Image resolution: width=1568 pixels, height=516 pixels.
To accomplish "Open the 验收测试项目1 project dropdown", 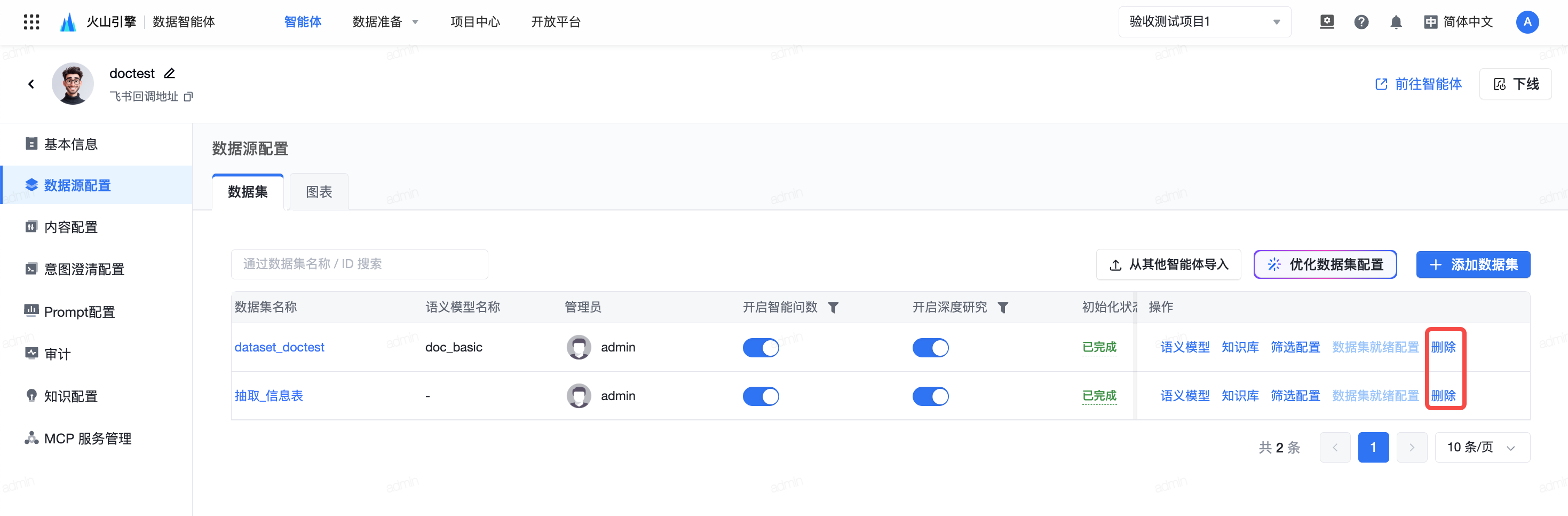I will [1203, 22].
